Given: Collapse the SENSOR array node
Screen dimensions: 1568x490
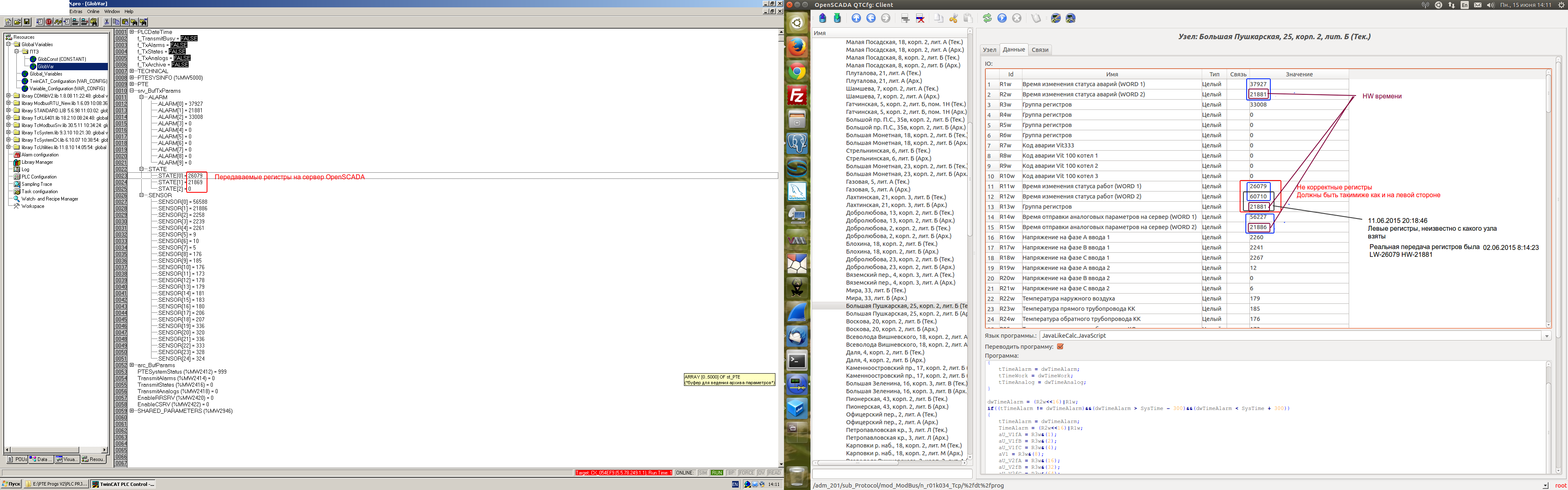Looking at the screenshot, I should coord(142,196).
